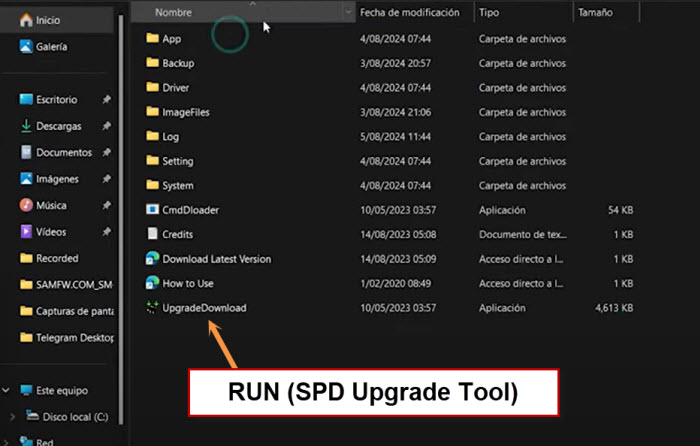This screenshot has height=446, width=700.
Task: Click the file name How to Use
Action: click(x=188, y=283)
